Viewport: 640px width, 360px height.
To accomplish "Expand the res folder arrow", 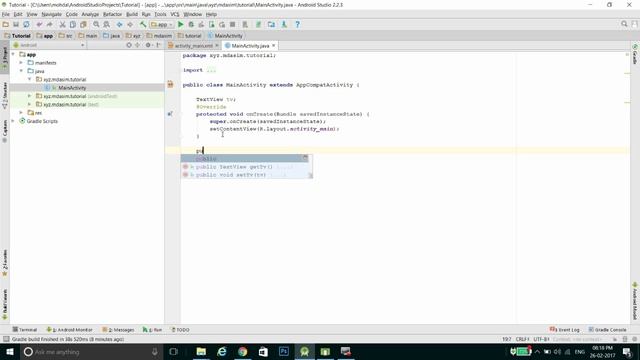I will [21, 113].
